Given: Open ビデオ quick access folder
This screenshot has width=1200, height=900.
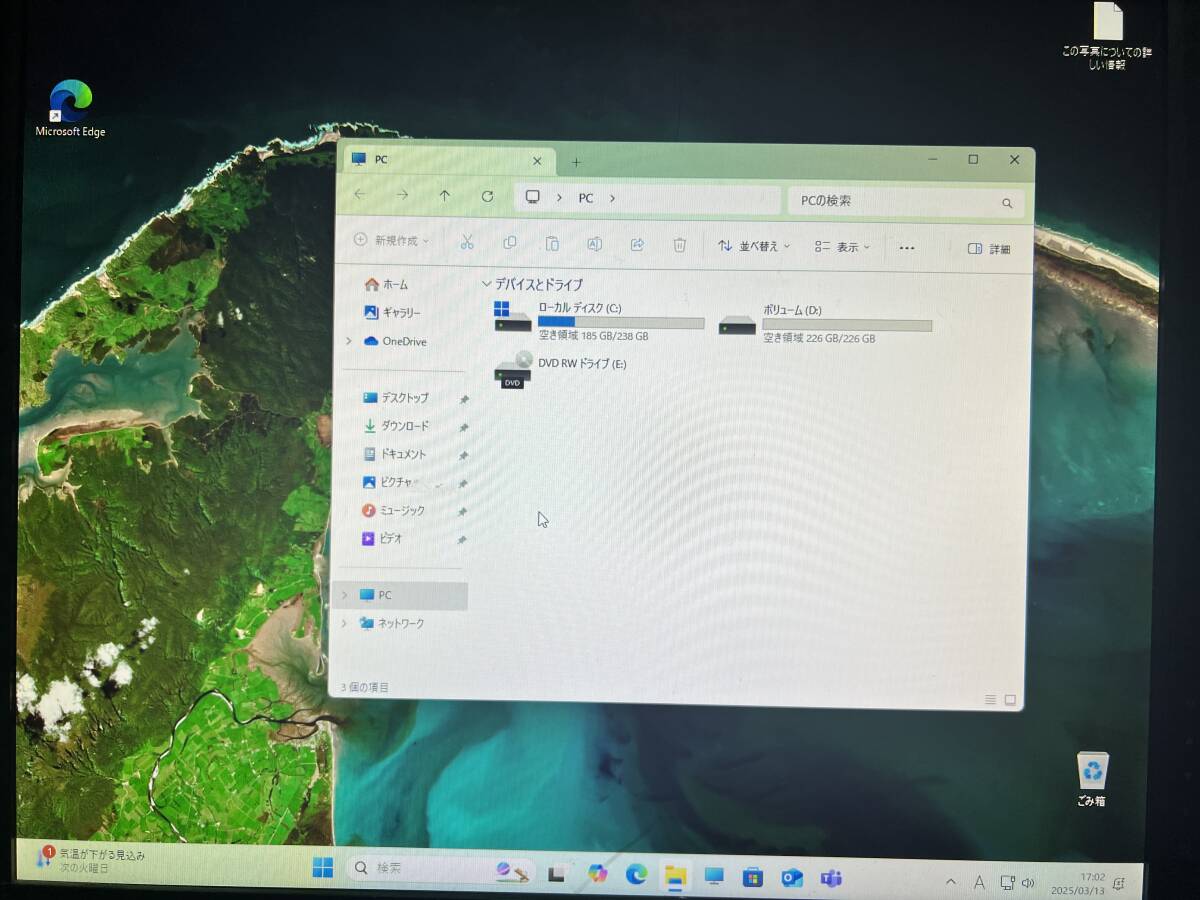Looking at the screenshot, I should click(x=383, y=538).
